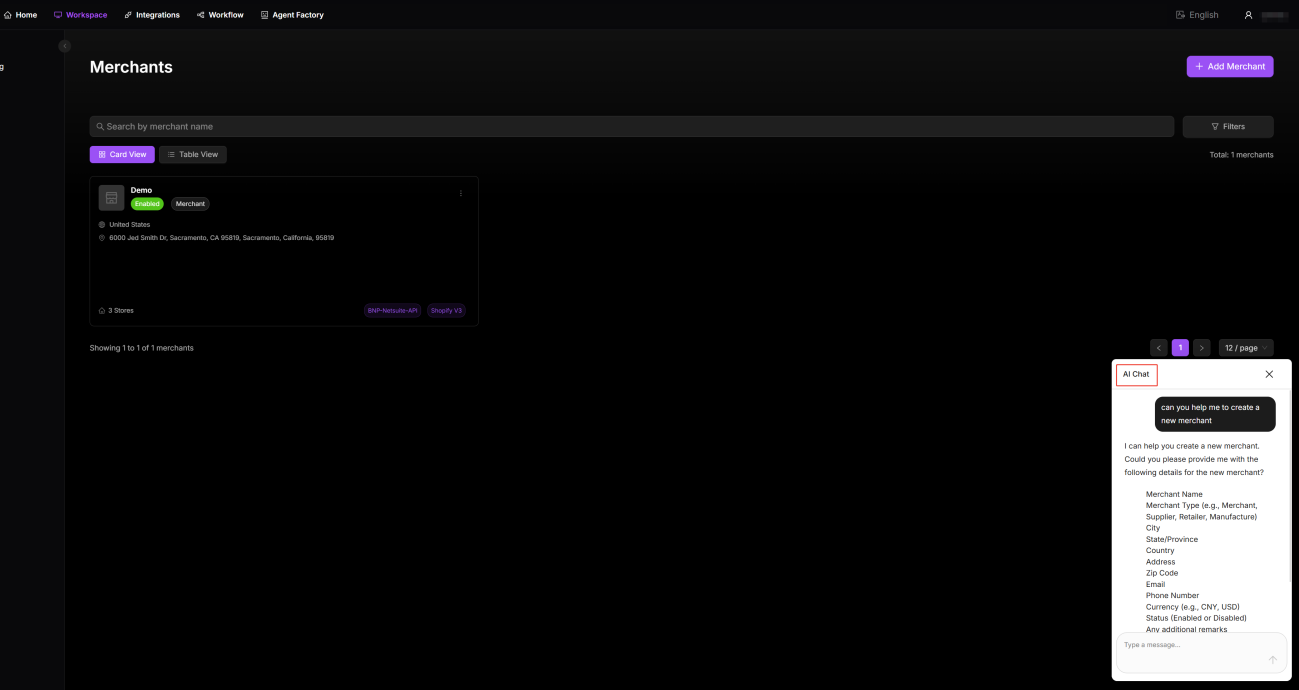Open Agent Factory from top navigation
This screenshot has height=690, width=1299.
[292, 15]
